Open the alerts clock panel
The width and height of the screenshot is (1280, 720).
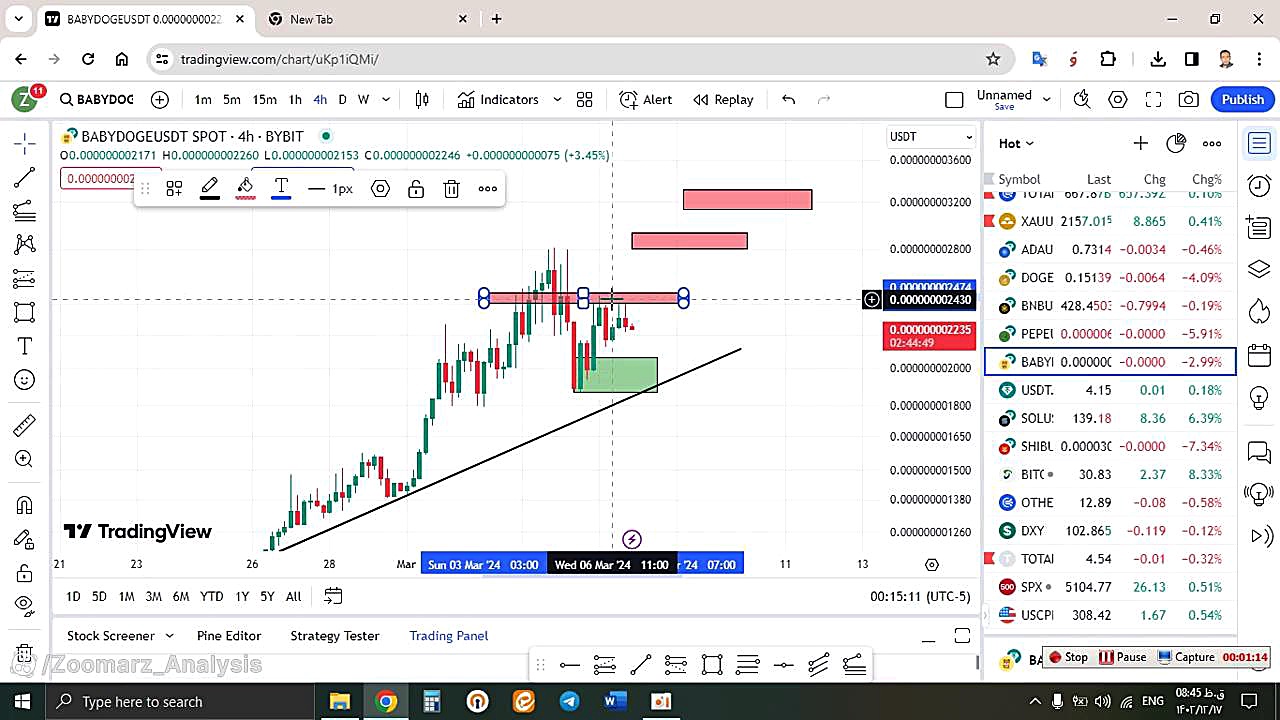coord(1259,186)
